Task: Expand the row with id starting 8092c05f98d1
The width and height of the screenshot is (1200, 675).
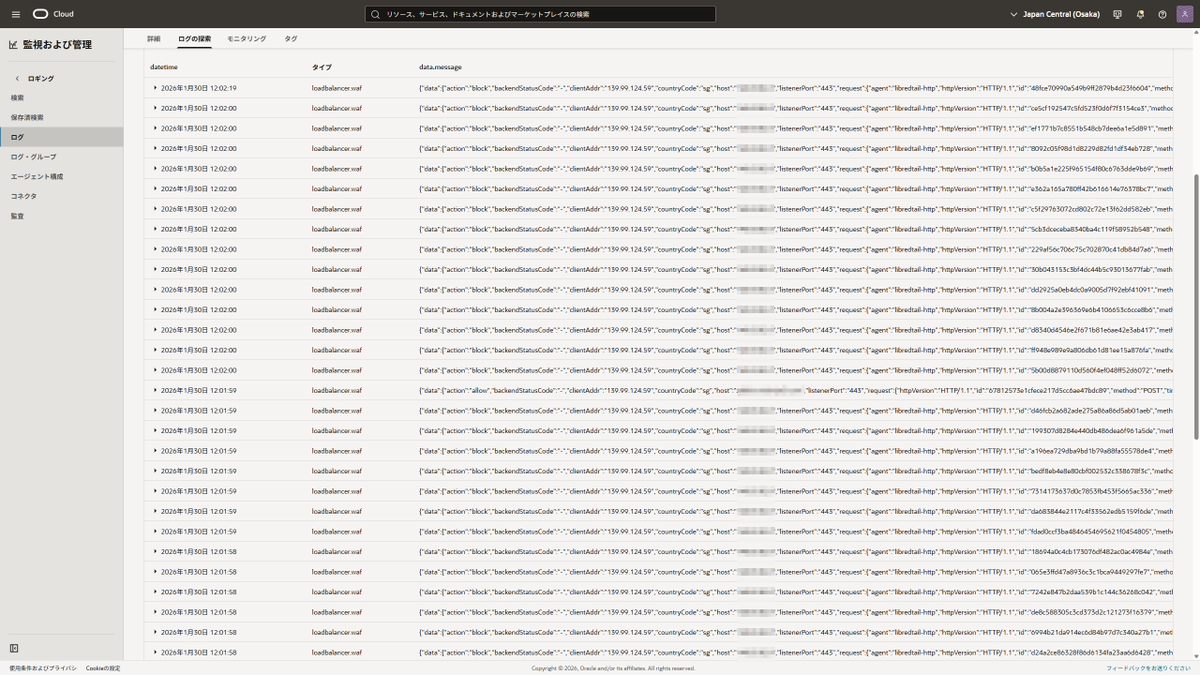Action: (x=155, y=148)
